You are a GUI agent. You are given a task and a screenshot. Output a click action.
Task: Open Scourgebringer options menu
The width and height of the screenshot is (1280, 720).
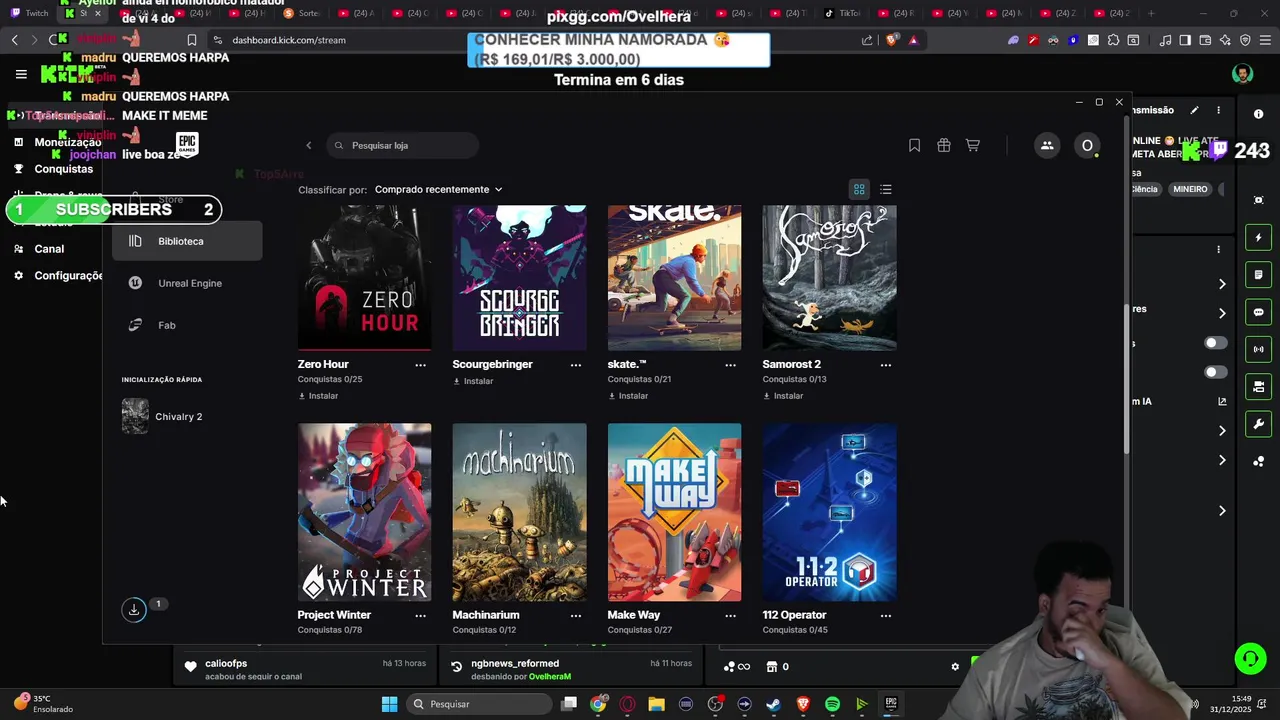point(575,365)
